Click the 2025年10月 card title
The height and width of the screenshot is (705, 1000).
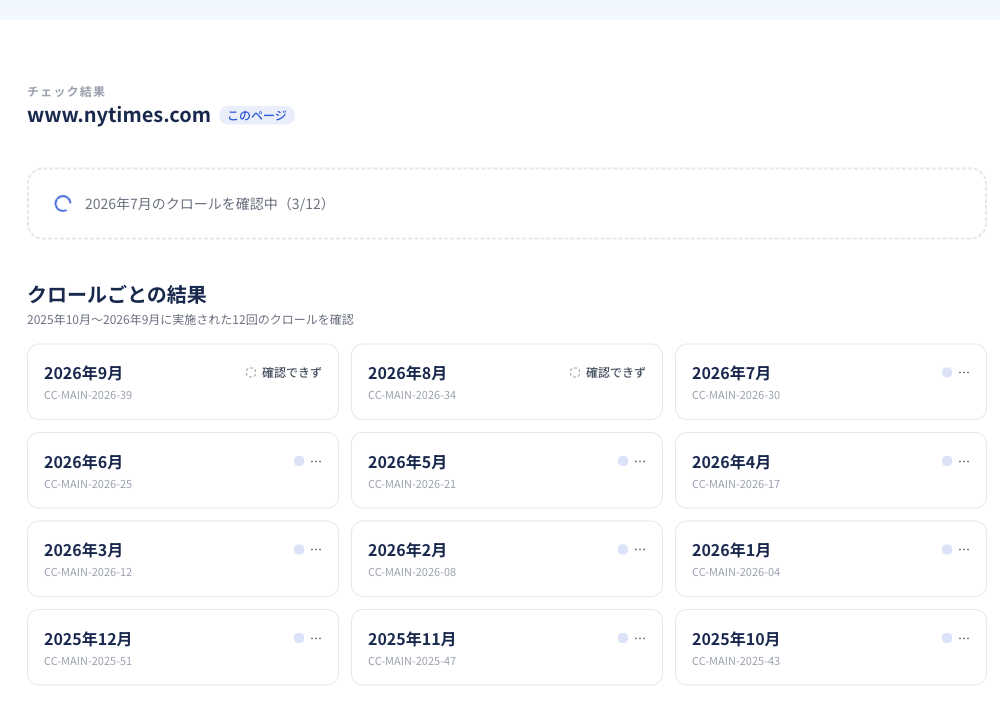736,639
